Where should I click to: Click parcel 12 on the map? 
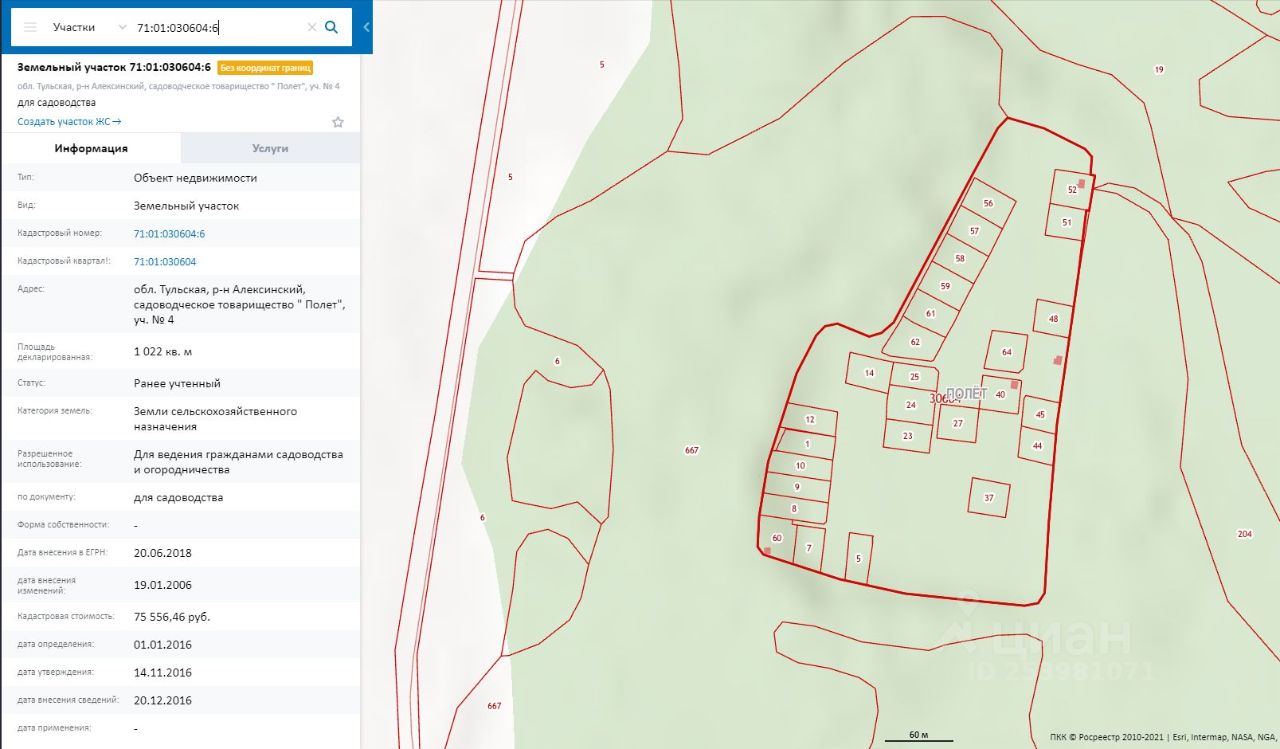(x=809, y=419)
